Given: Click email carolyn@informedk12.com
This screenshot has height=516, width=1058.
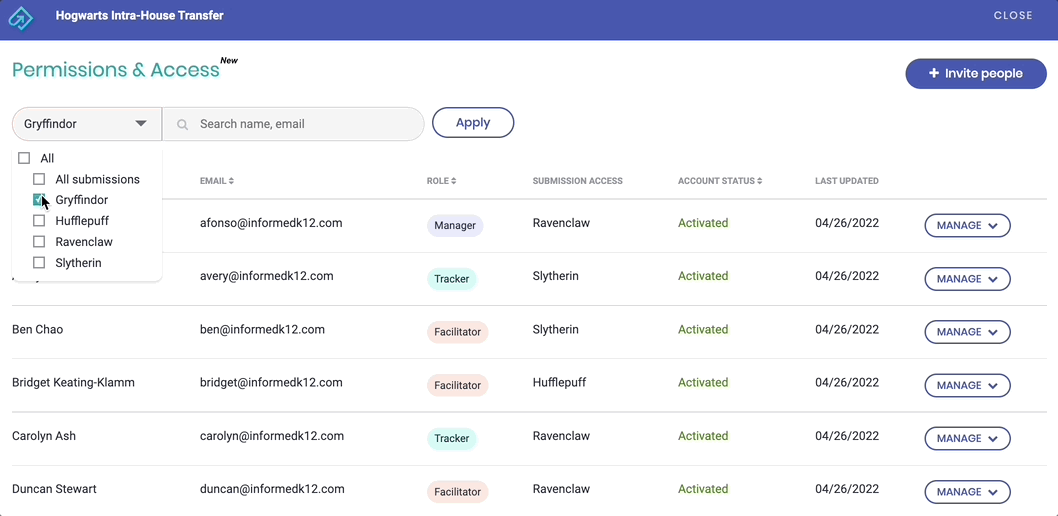Looking at the screenshot, I should [272, 436].
